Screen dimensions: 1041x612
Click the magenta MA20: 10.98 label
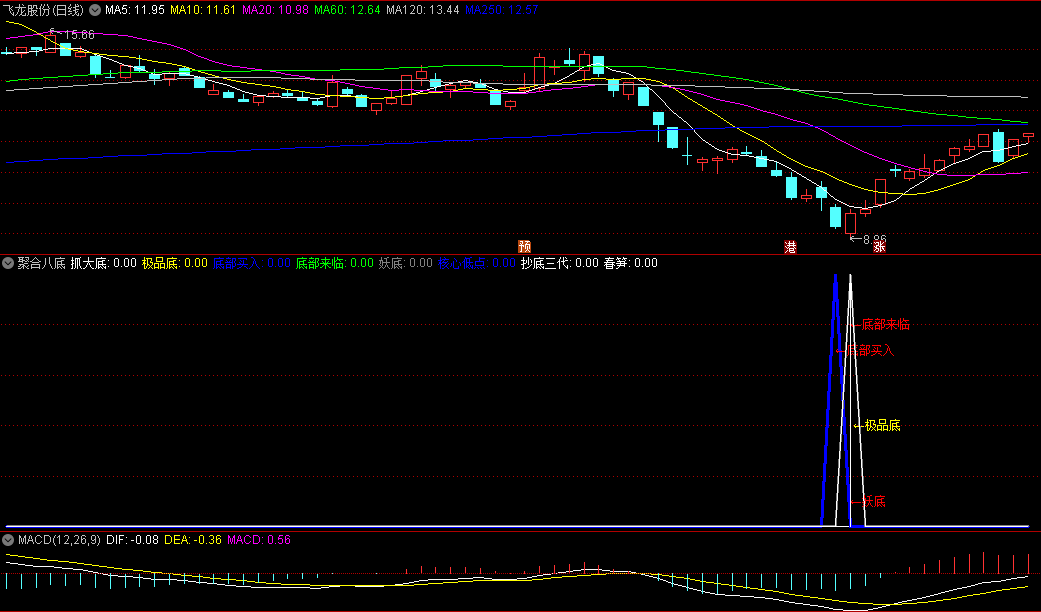pyautogui.click(x=275, y=10)
